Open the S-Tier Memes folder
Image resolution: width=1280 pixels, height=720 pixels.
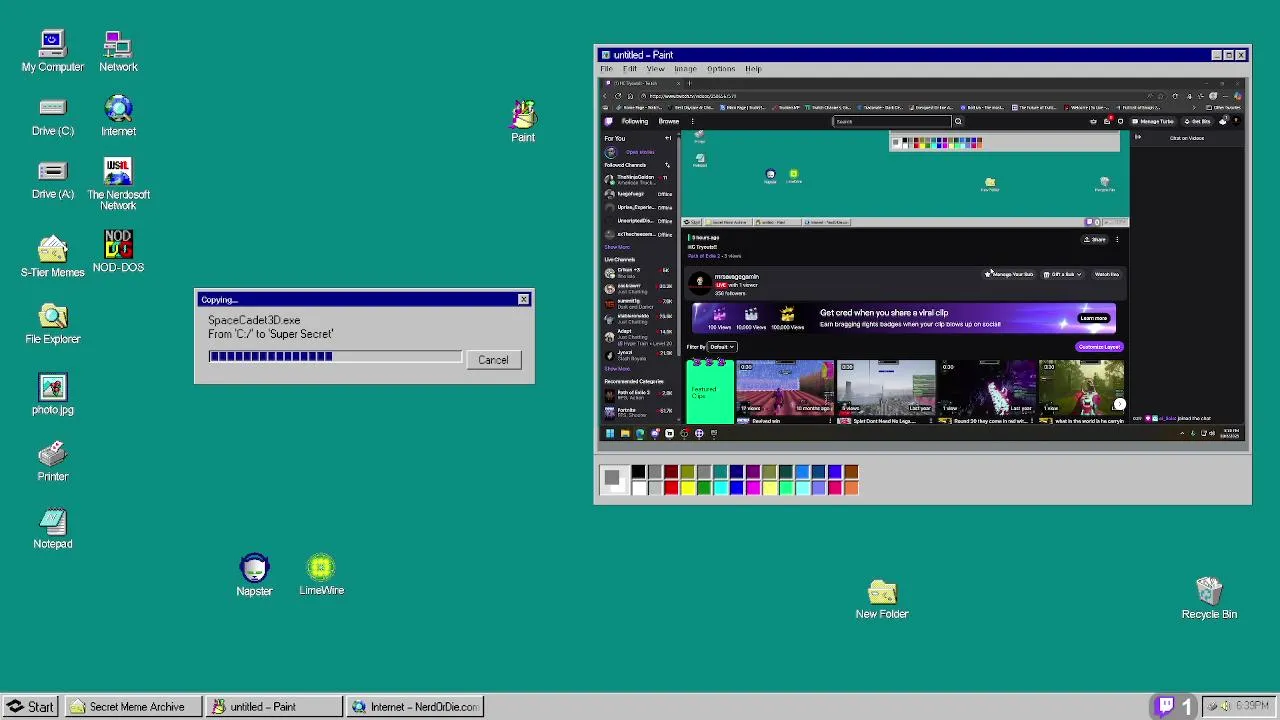click(52, 256)
